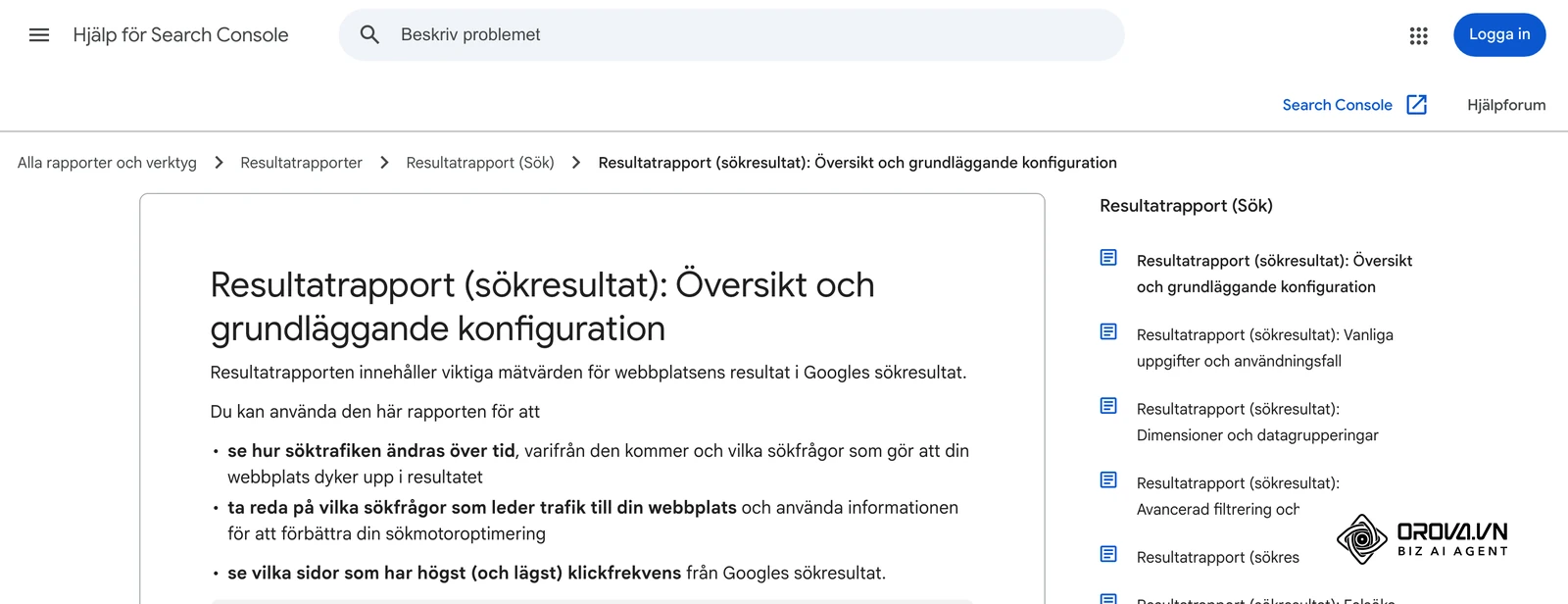Viewport: 1568px width, 604px height.
Task: Open Resultatrapport (Sök) breadcrumb
Action: (480, 163)
